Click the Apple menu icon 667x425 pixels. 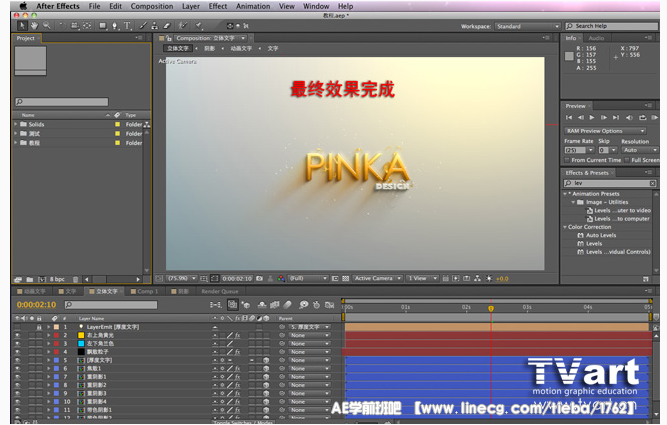pos(23,6)
